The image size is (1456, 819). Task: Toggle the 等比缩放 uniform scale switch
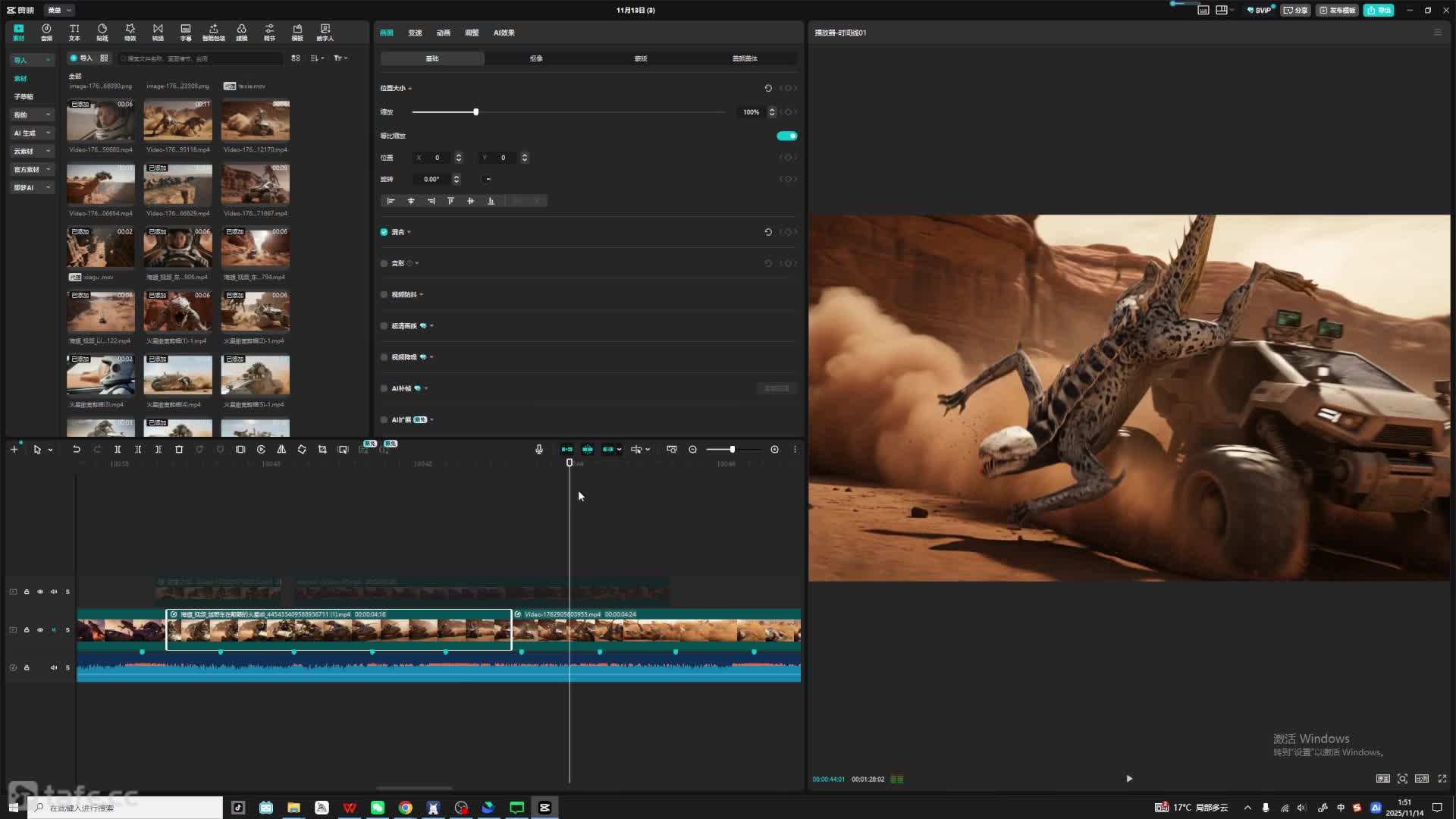[x=786, y=136]
